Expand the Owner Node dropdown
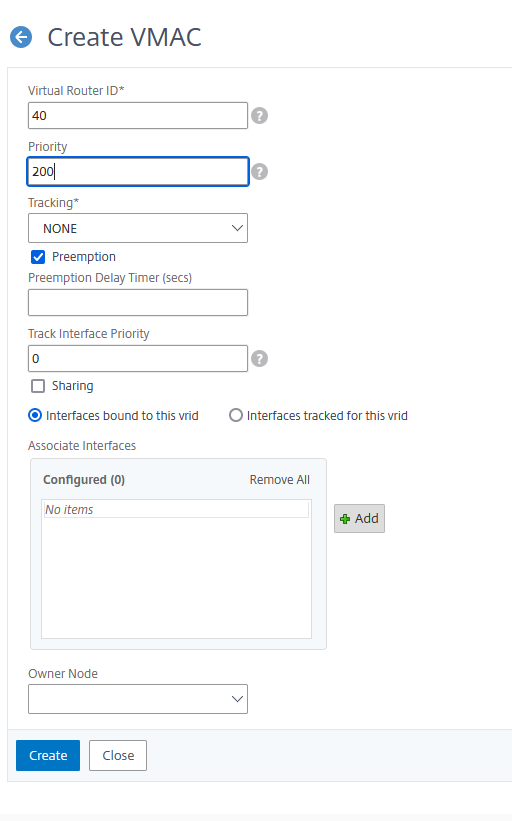This screenshot has height=821, width=512. coord(138,698)
